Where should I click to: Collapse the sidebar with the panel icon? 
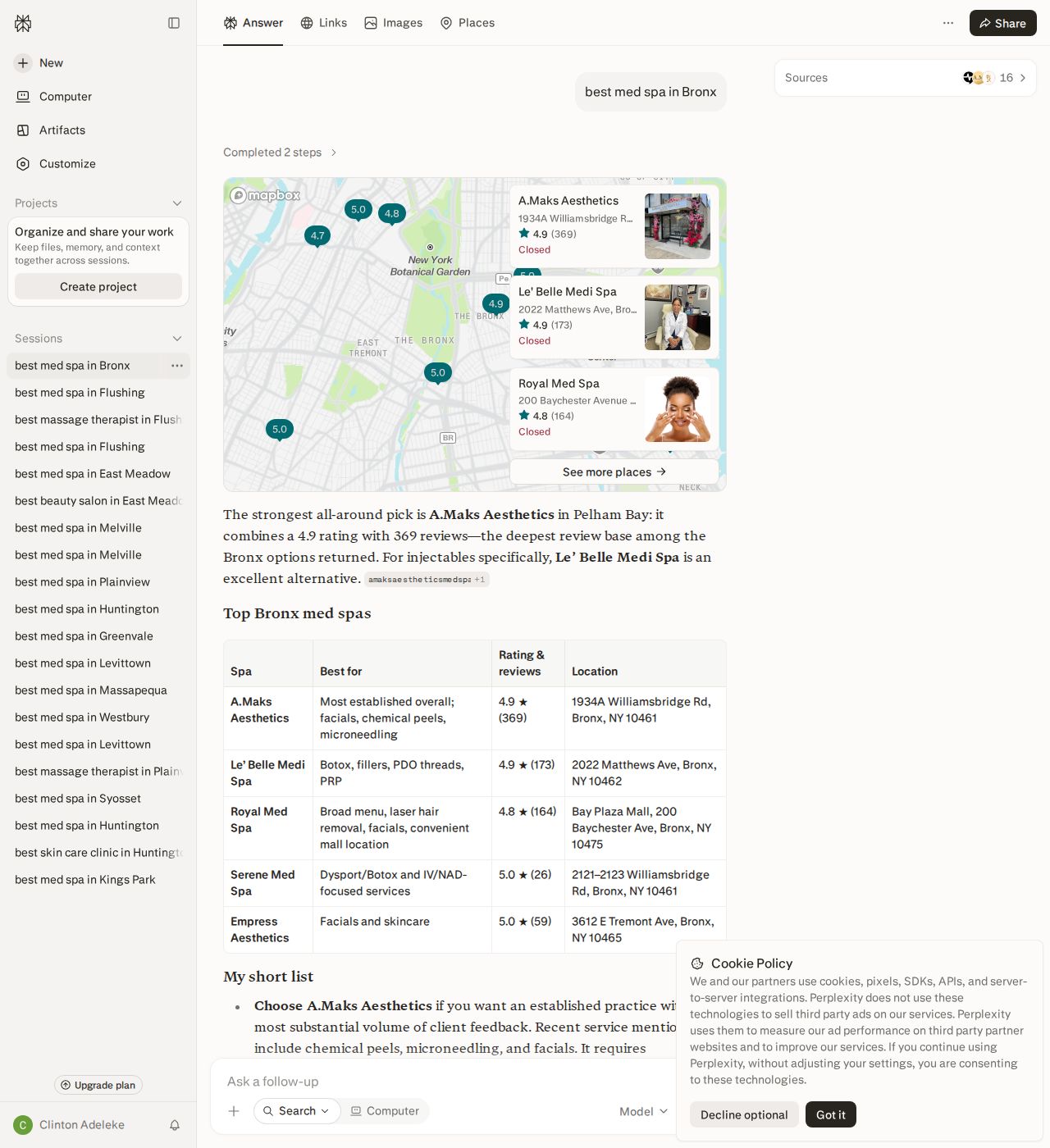click(x=174, y=23)
